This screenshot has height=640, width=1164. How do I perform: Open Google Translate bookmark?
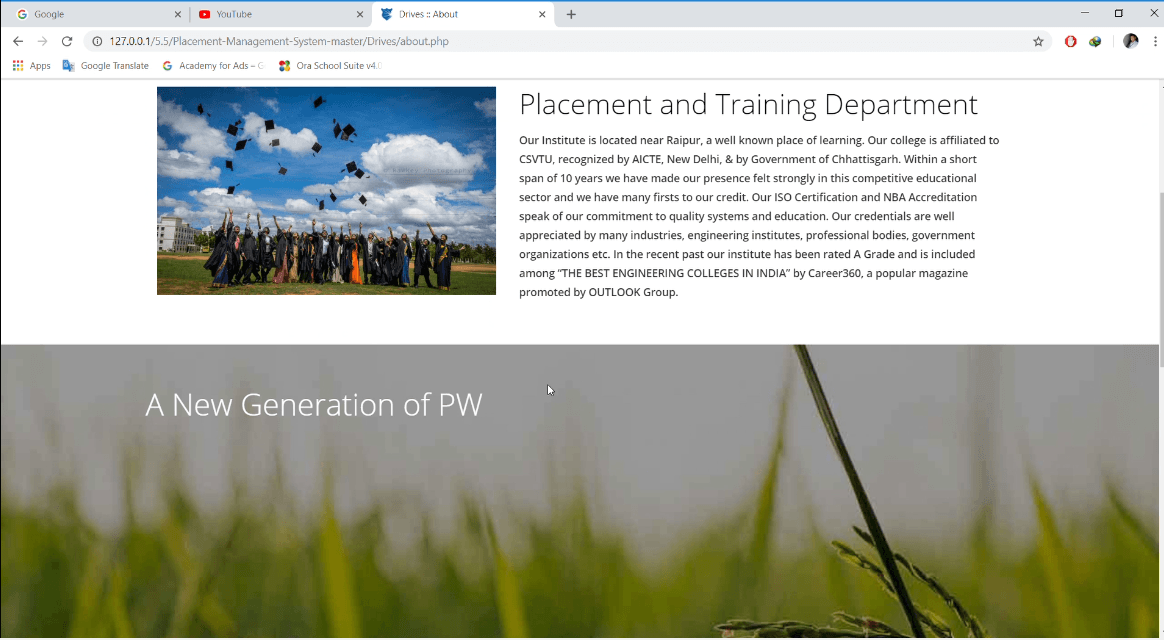click(105, 66)
